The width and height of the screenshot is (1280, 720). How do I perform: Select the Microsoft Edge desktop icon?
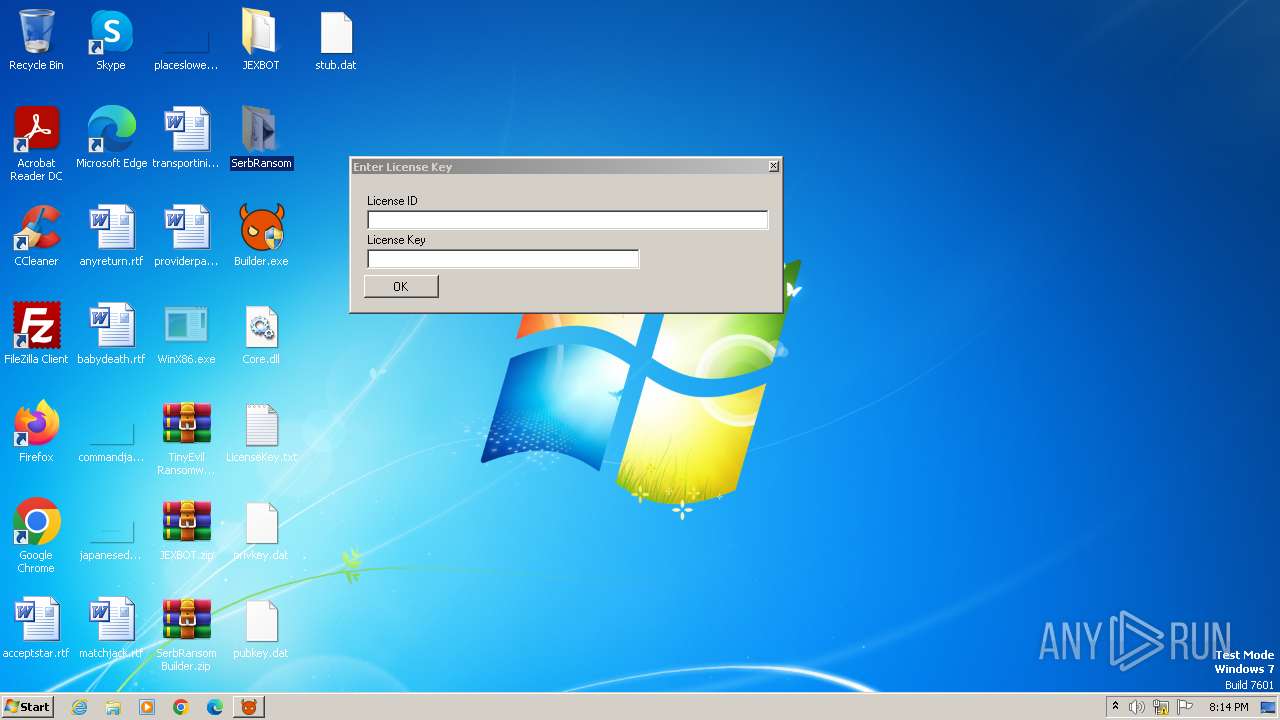(x=111, y=138)
